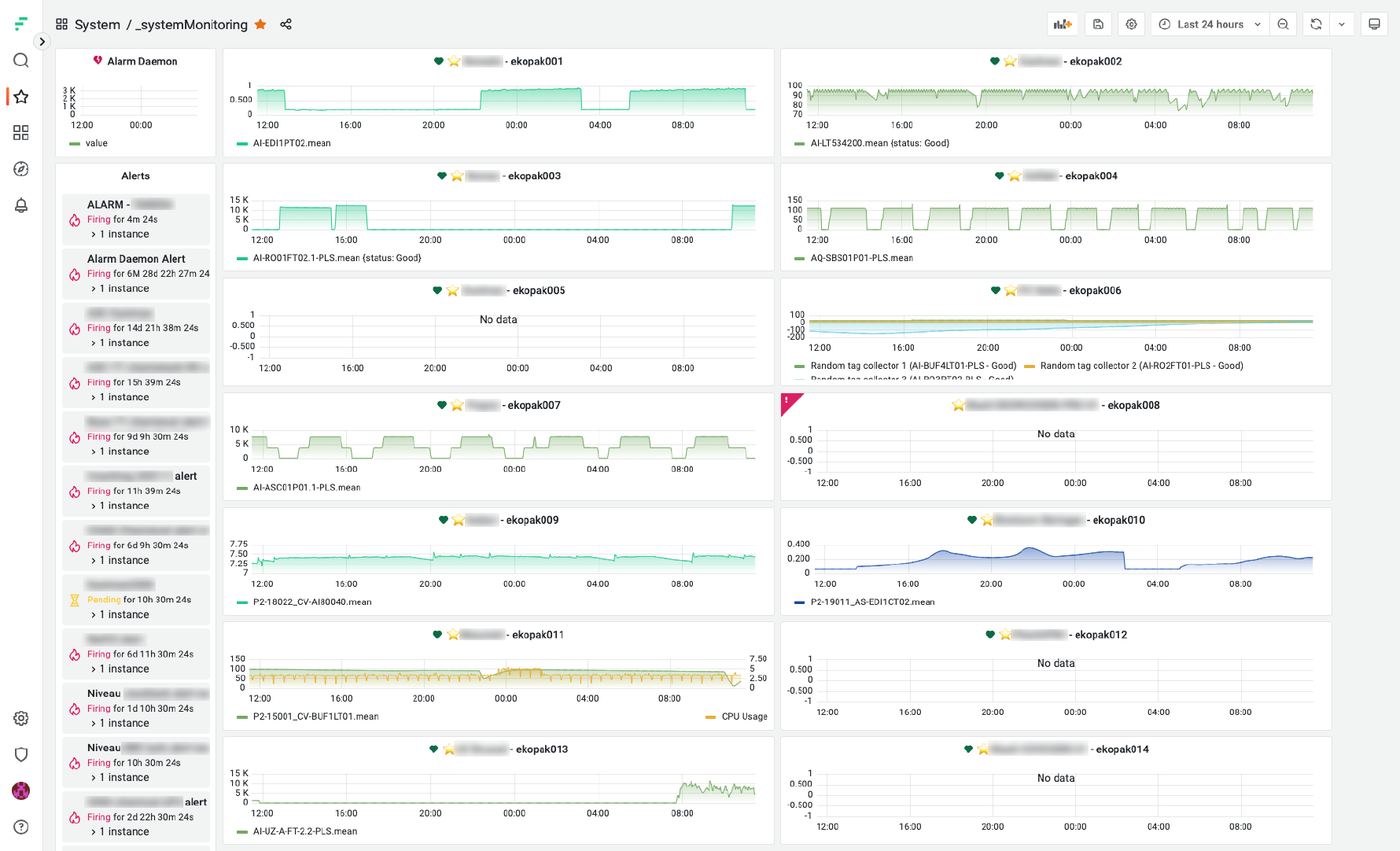This screenshot has height=851, width=1400.
Task: Open the Alarm Daemon panel title
Action: (x=142, y=61)
